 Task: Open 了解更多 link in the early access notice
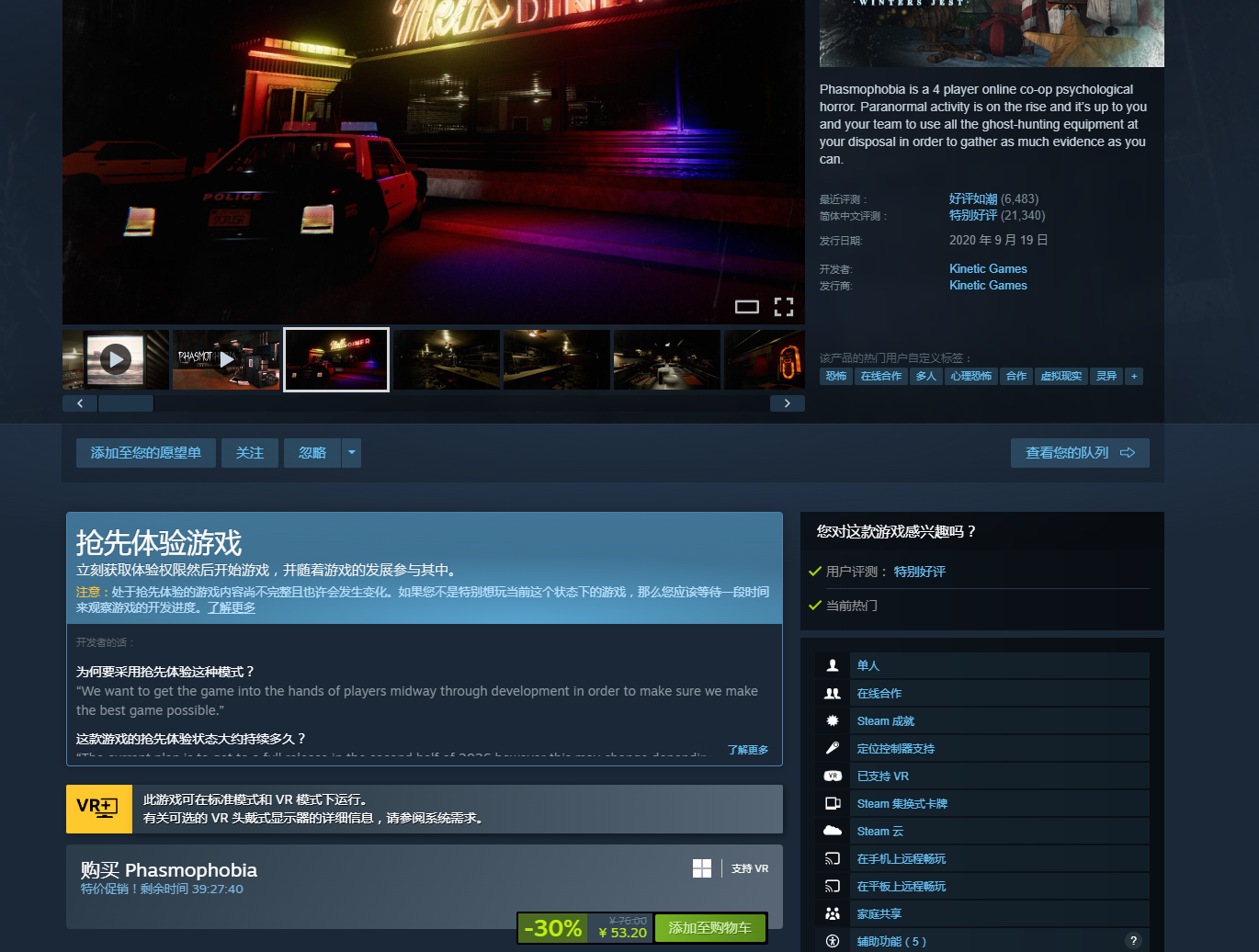232,607
